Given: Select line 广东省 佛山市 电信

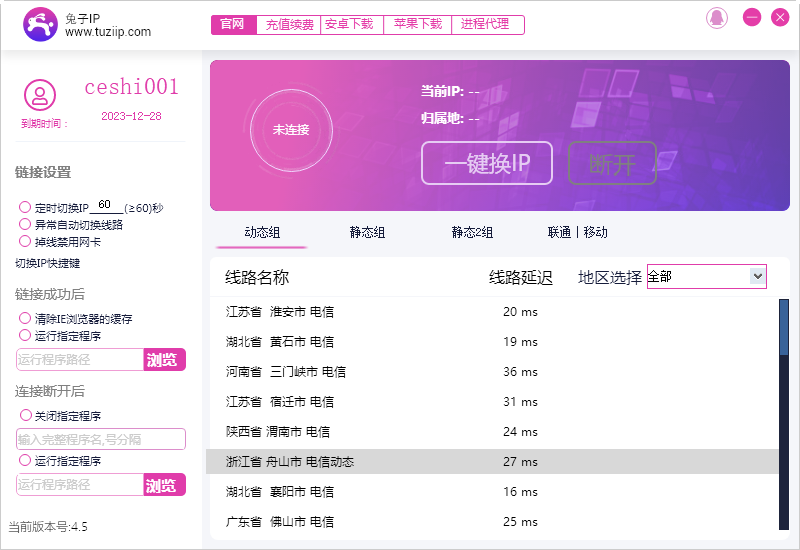Looking at the screenshot, I should 492,522.
